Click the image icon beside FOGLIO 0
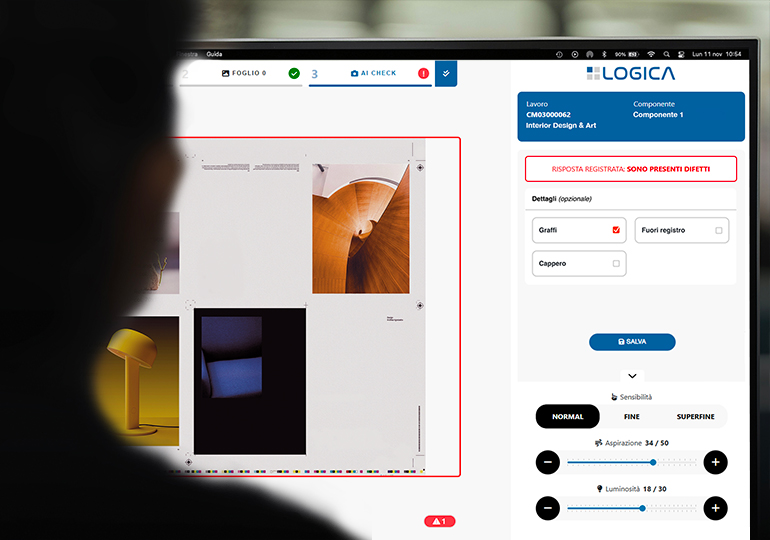The image size is (770, 540). [225, 73]
